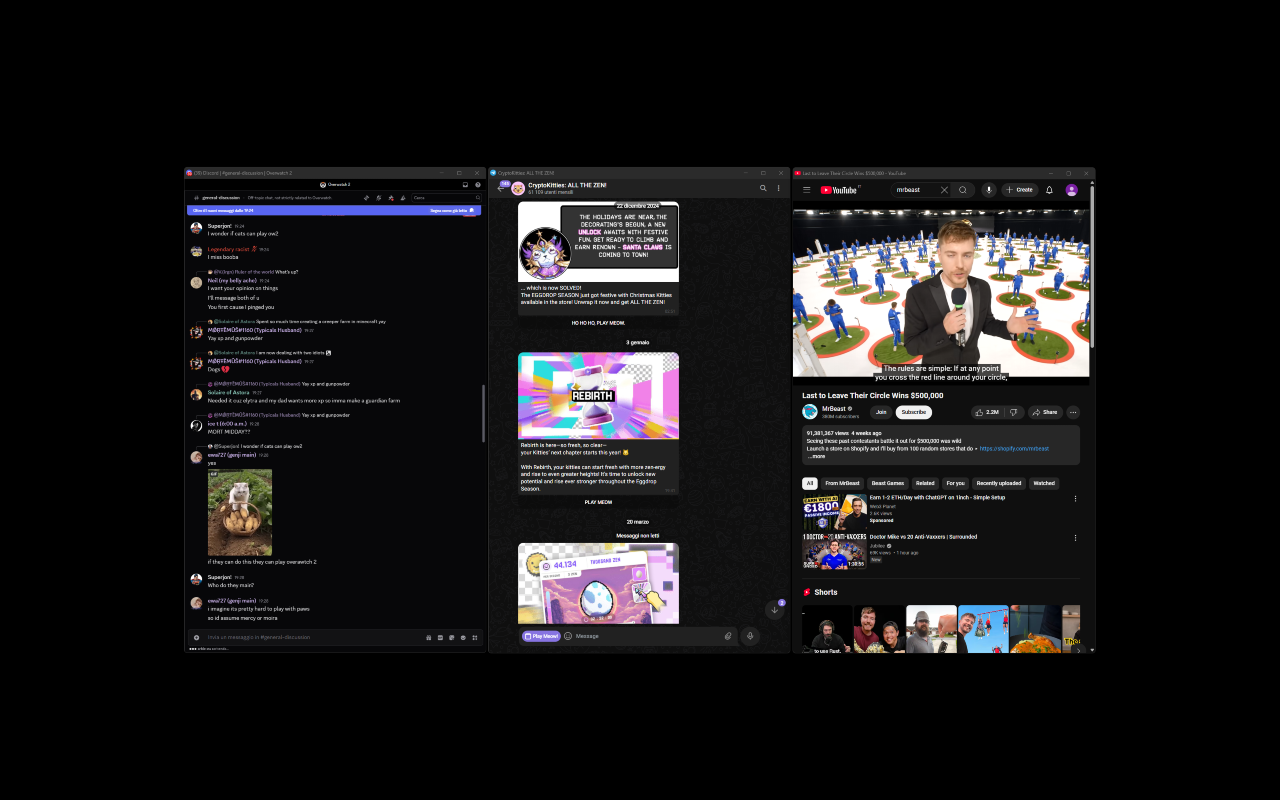Open search in the CryptoKitties Telegram chat
1280x800 pixels.
coord(763,188)
